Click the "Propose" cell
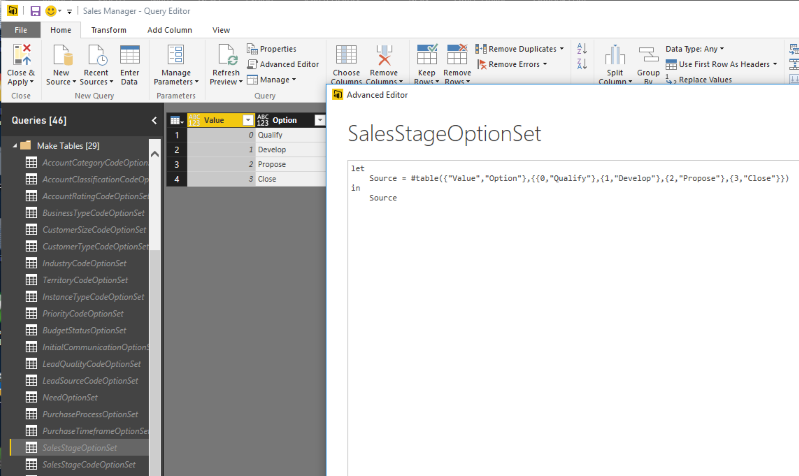Screen dimensions: 799x476 tap(290, 165)
